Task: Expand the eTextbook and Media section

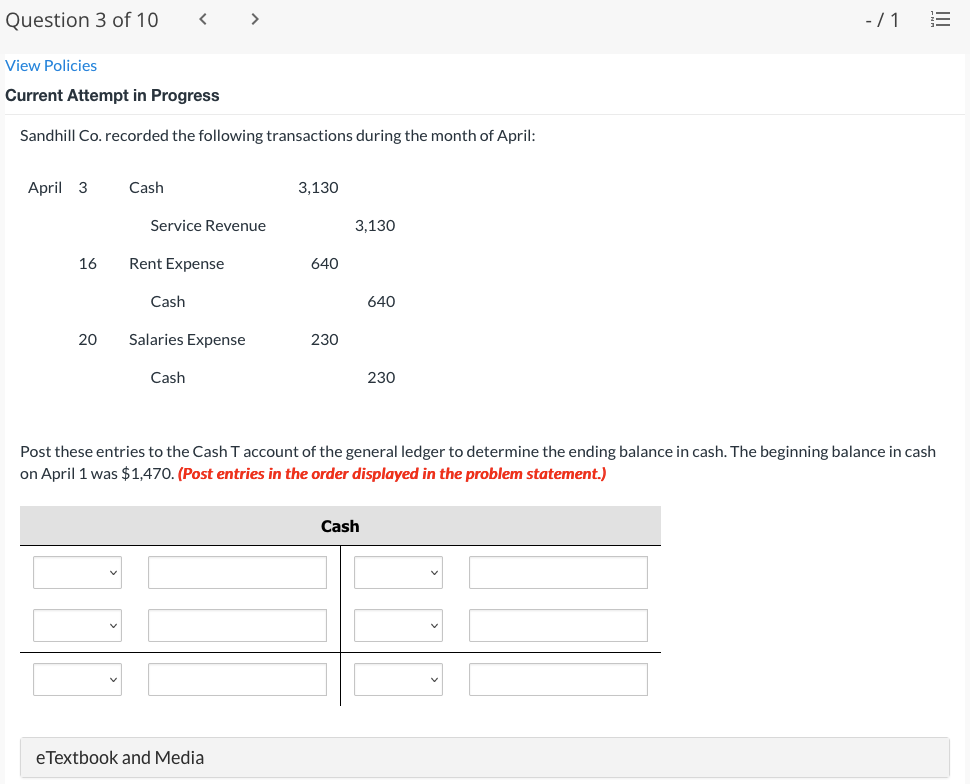Action: click(484, 757)
